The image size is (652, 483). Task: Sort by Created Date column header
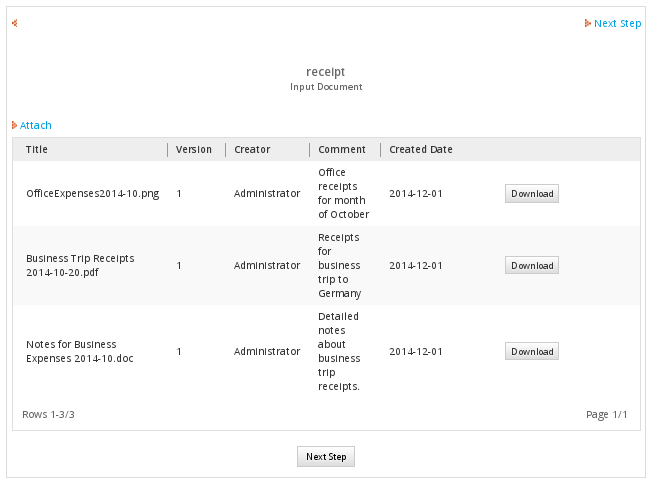click(x=421, y=150)
